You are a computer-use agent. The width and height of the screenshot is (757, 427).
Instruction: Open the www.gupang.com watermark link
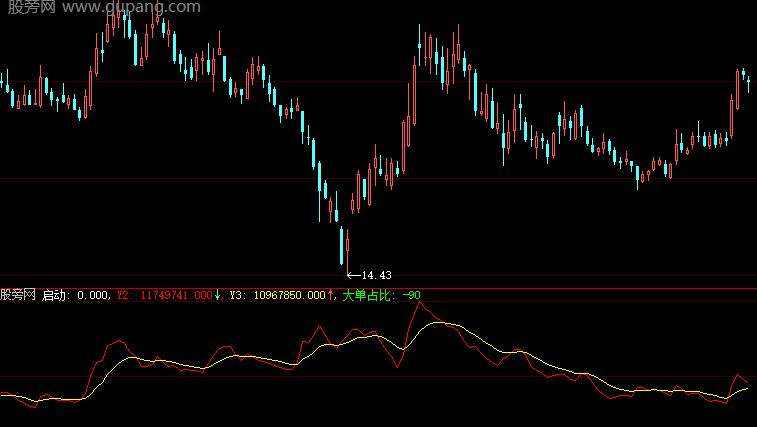click(x=131, y=7)
